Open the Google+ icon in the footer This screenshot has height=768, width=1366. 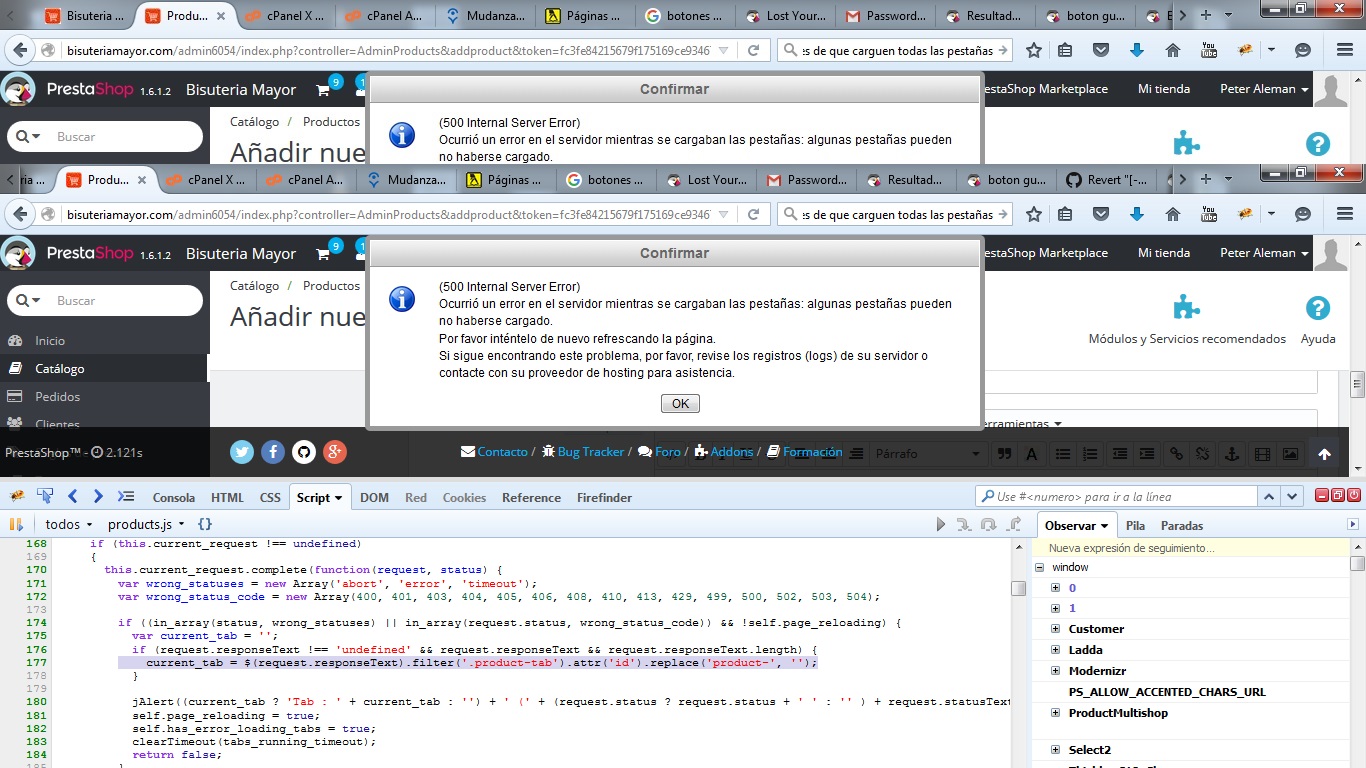335,452
